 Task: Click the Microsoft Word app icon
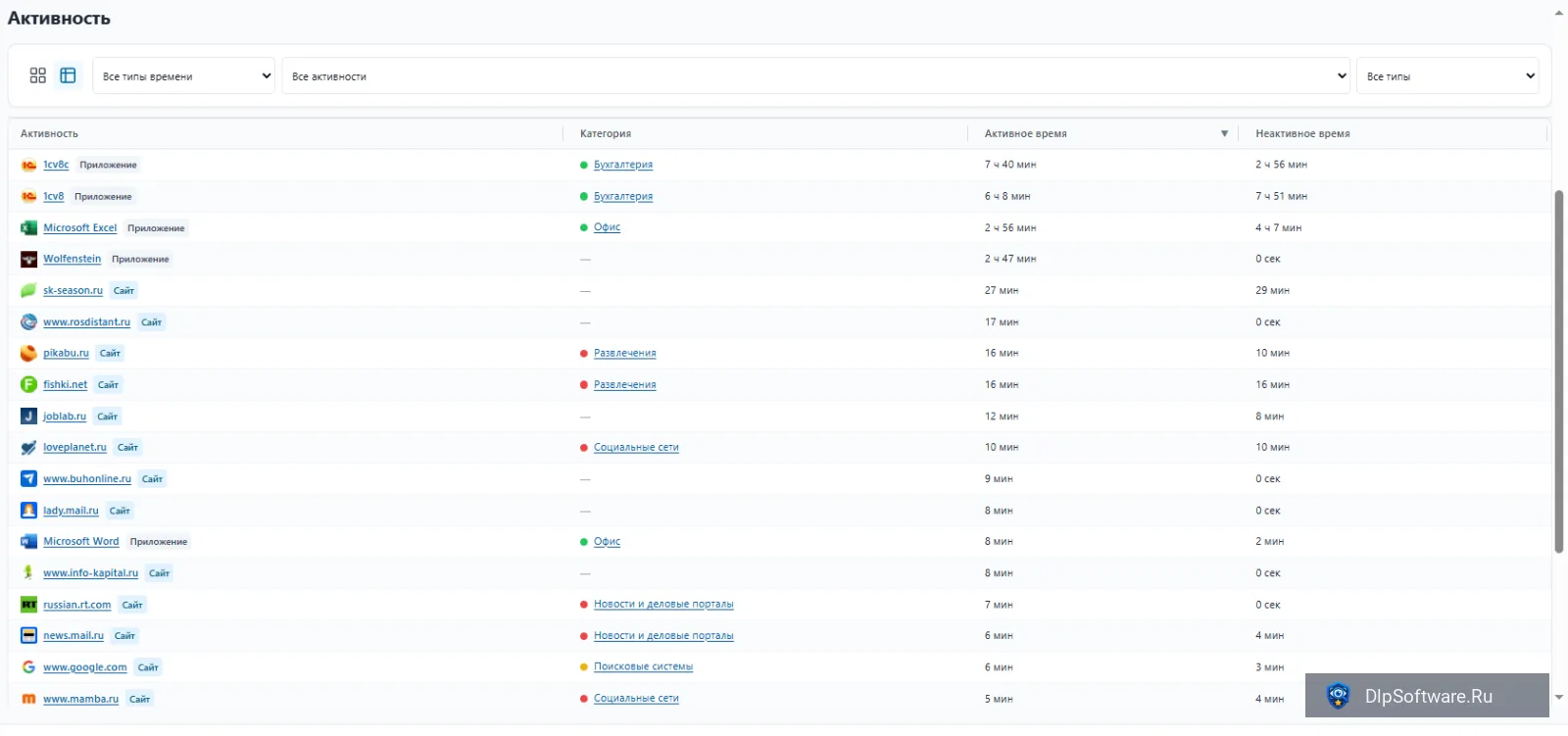click(28, 541)
